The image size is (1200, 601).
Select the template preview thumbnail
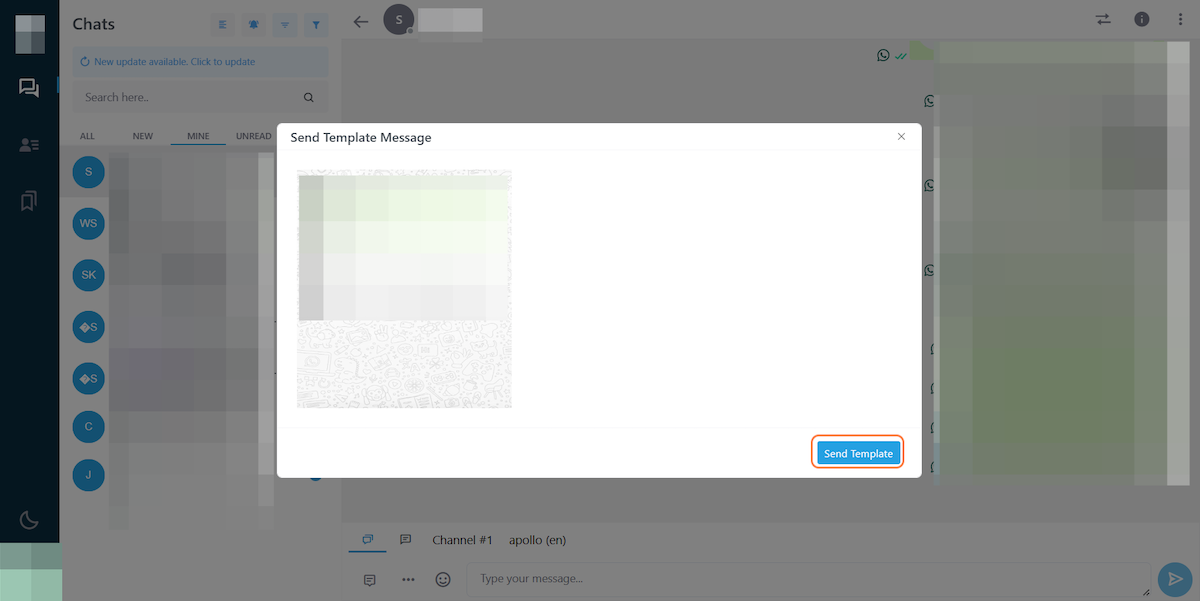click(x=404, y=289)
